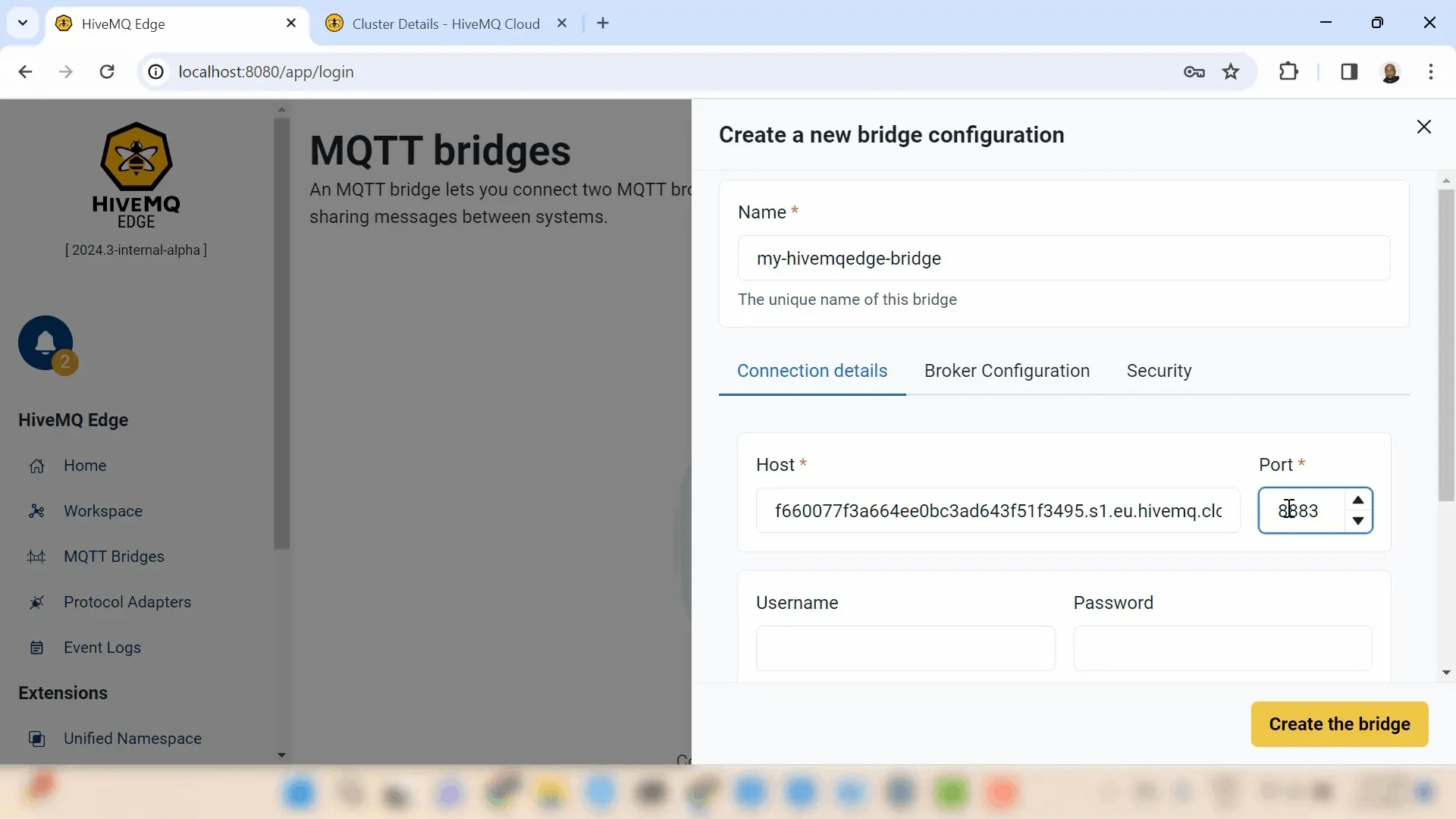Click the version label 2024.3-internal-alpha
This screenshot has width=1456, height=819.
136,250
